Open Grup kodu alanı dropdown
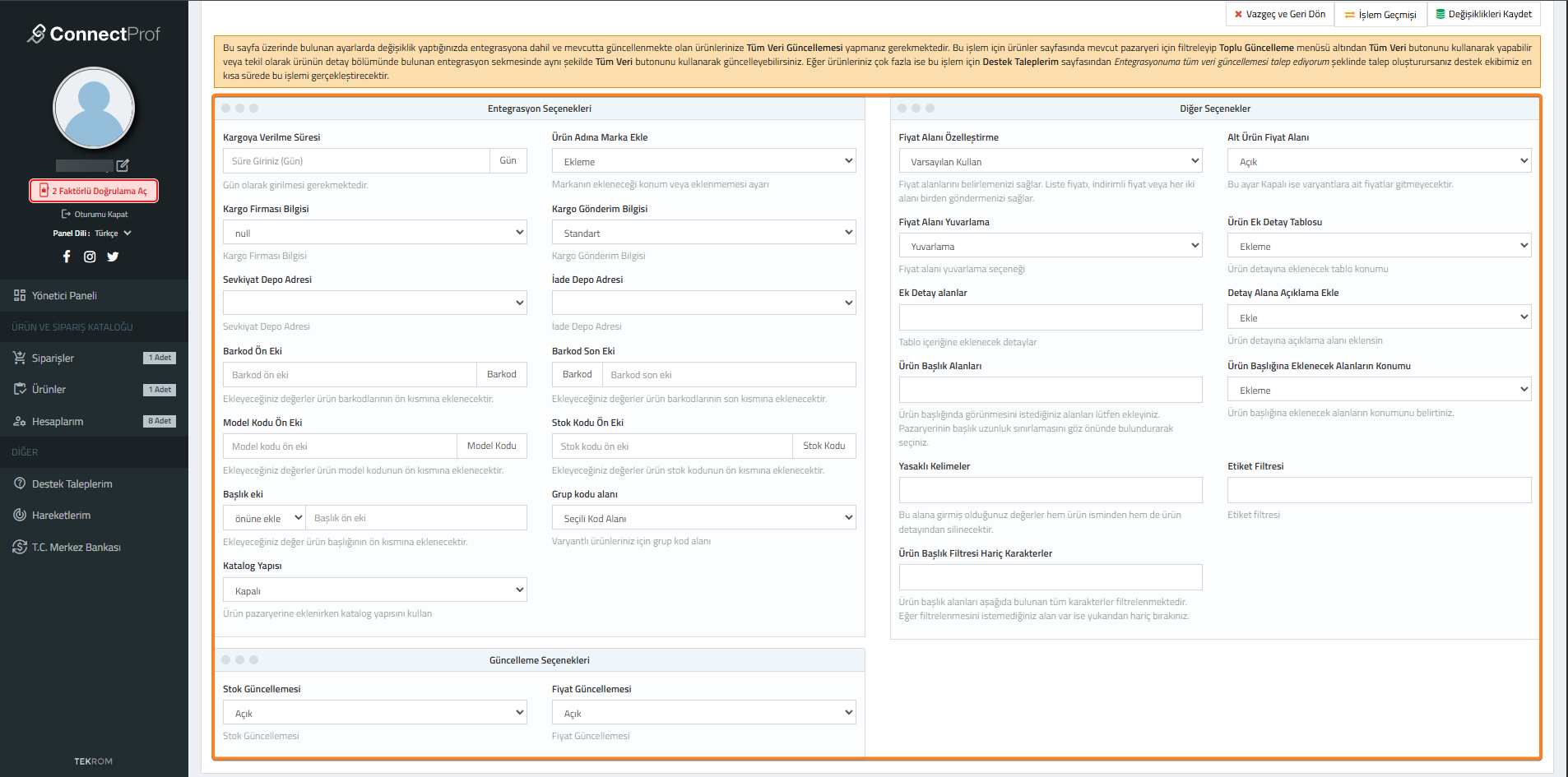Viewport: 1568px width, 777px height. tap(703, 518)
